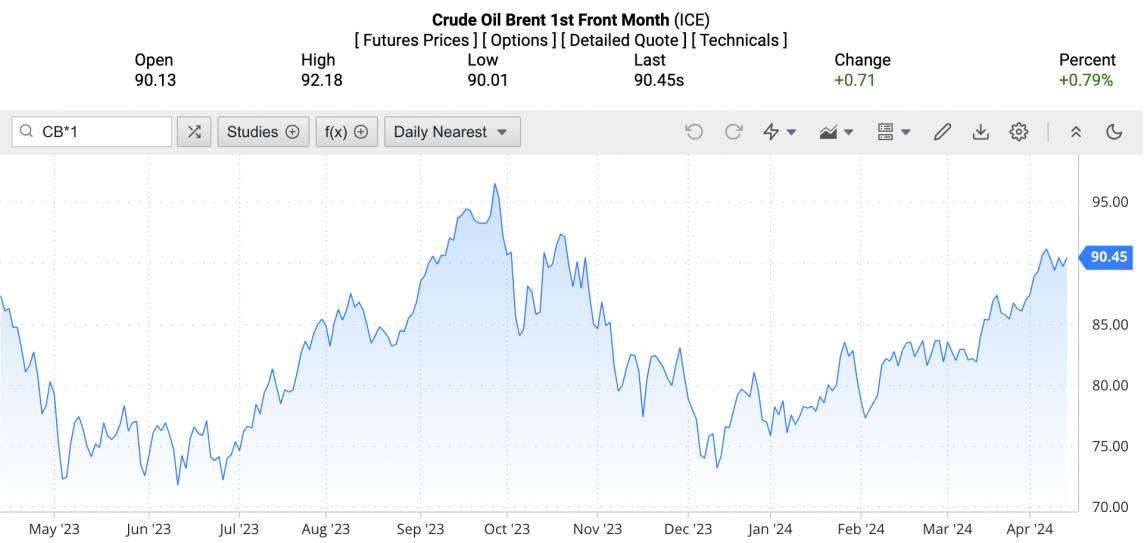
Task: Click the 90.45 price label on axis
Action: pyautogui.click(x=1108, y=257)
